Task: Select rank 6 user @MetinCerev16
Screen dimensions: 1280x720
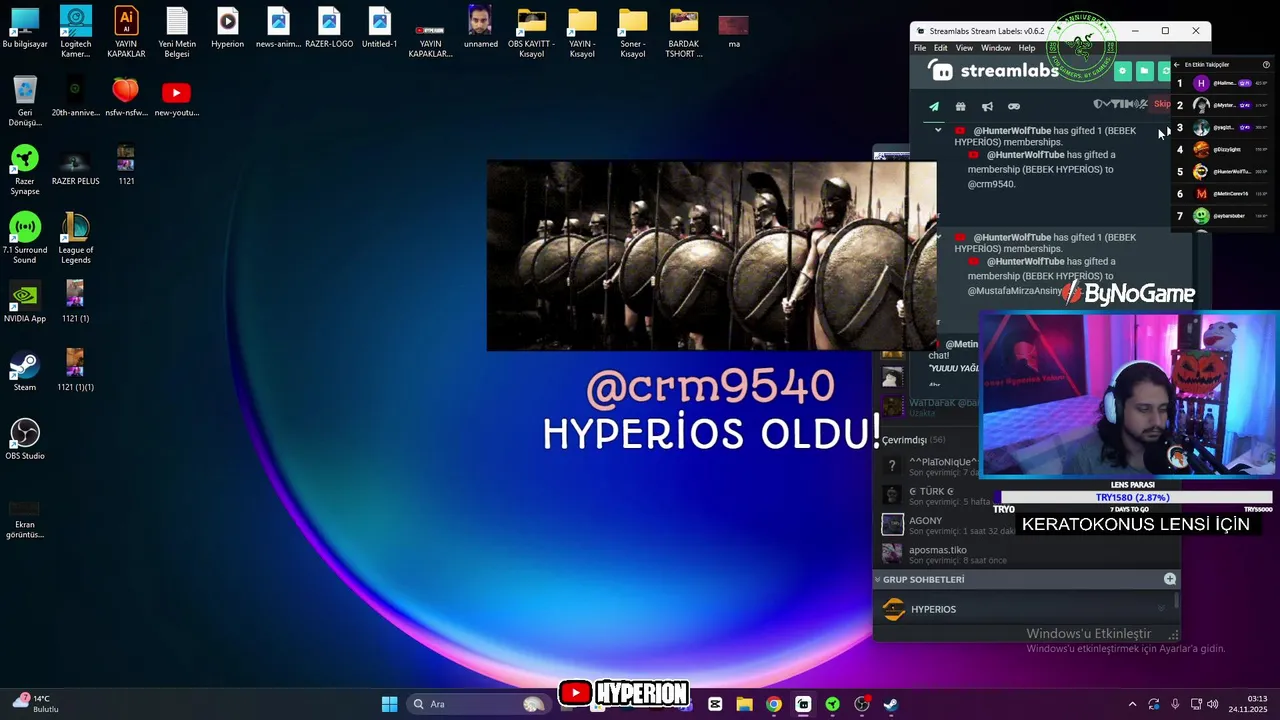Action: tap(1222, 193)
